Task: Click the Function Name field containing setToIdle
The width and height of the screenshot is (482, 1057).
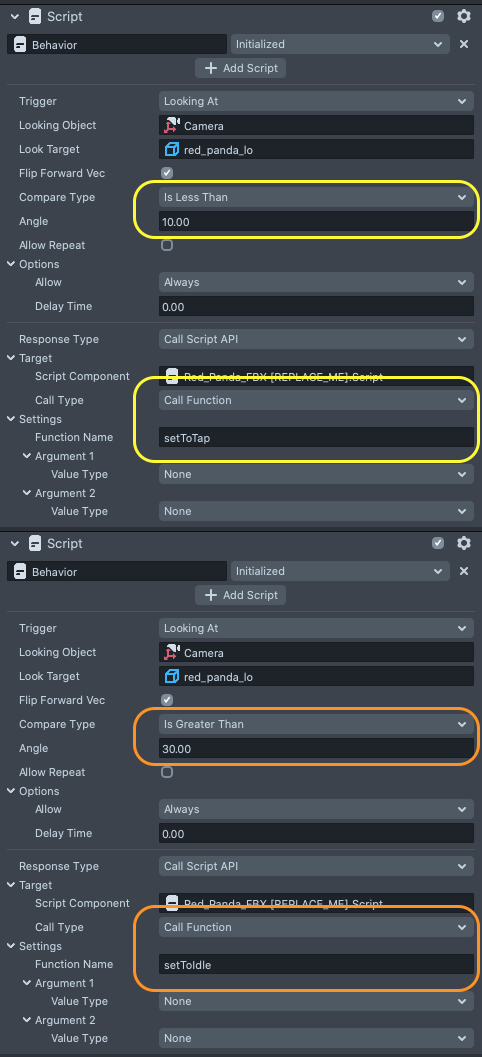Action: point(316,965)
